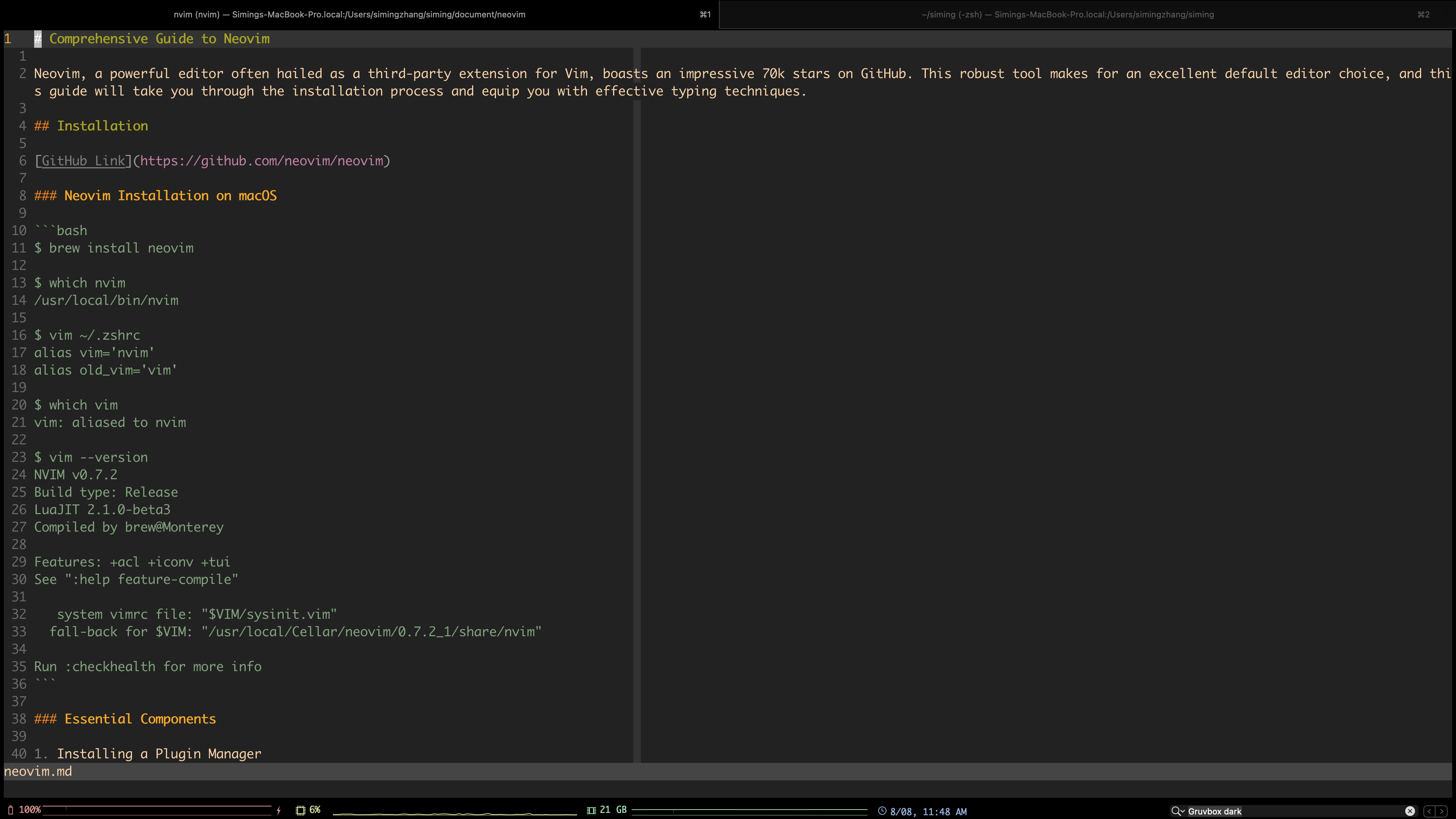Click the CPU 6% reading

(315, 811)
